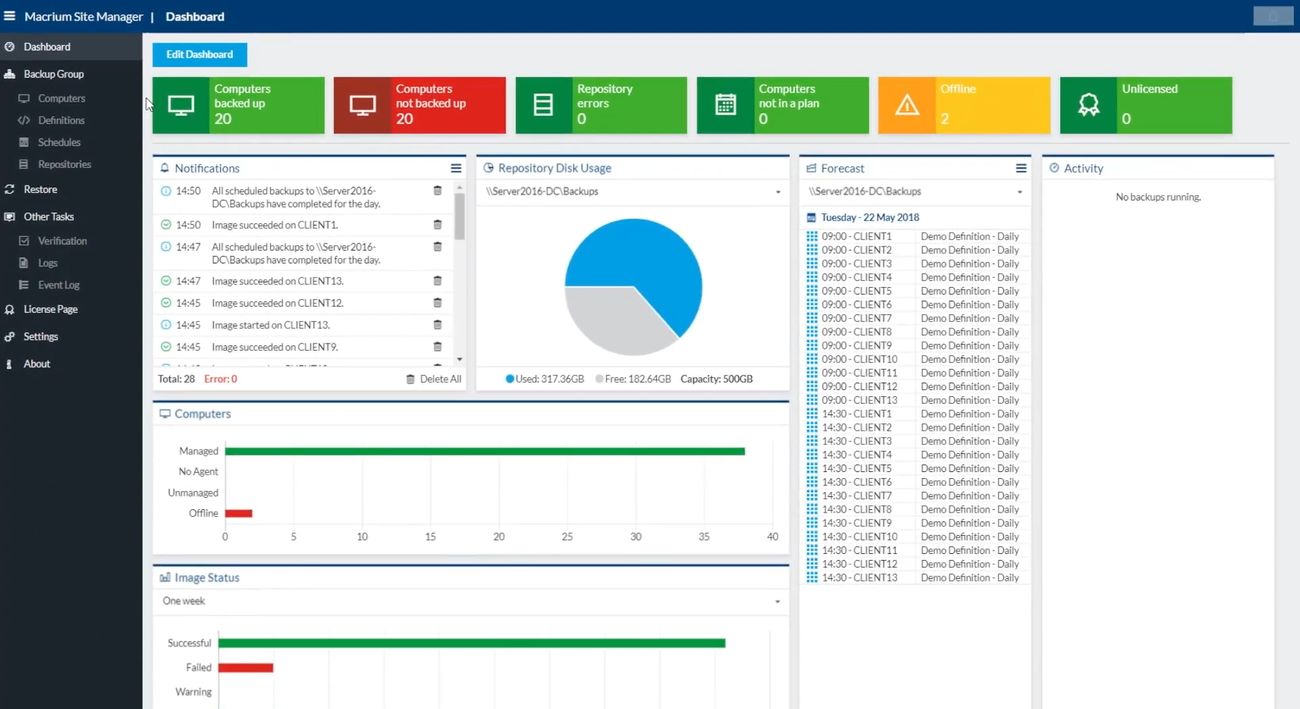Delete the 'Image succeeded on CLIENT1' notification
Viewport: 1300px width, 709px height.
click(x=437, y=225)
